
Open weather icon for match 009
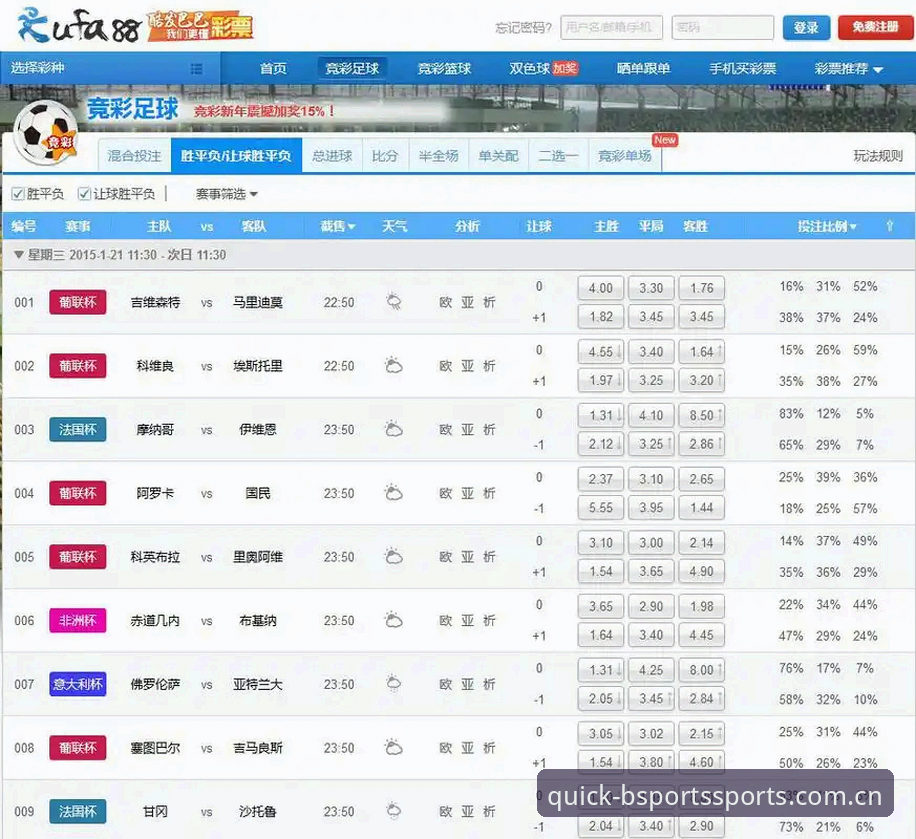(394, 811)
